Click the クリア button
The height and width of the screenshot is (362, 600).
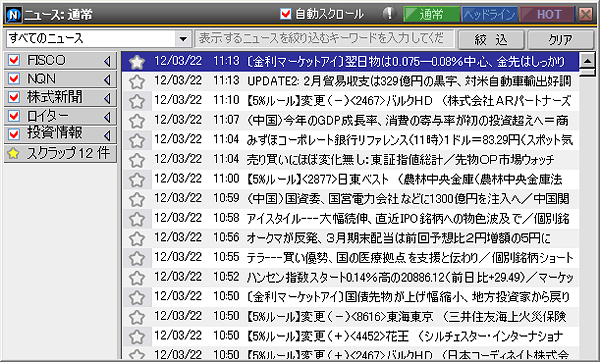tap(560, 39)
